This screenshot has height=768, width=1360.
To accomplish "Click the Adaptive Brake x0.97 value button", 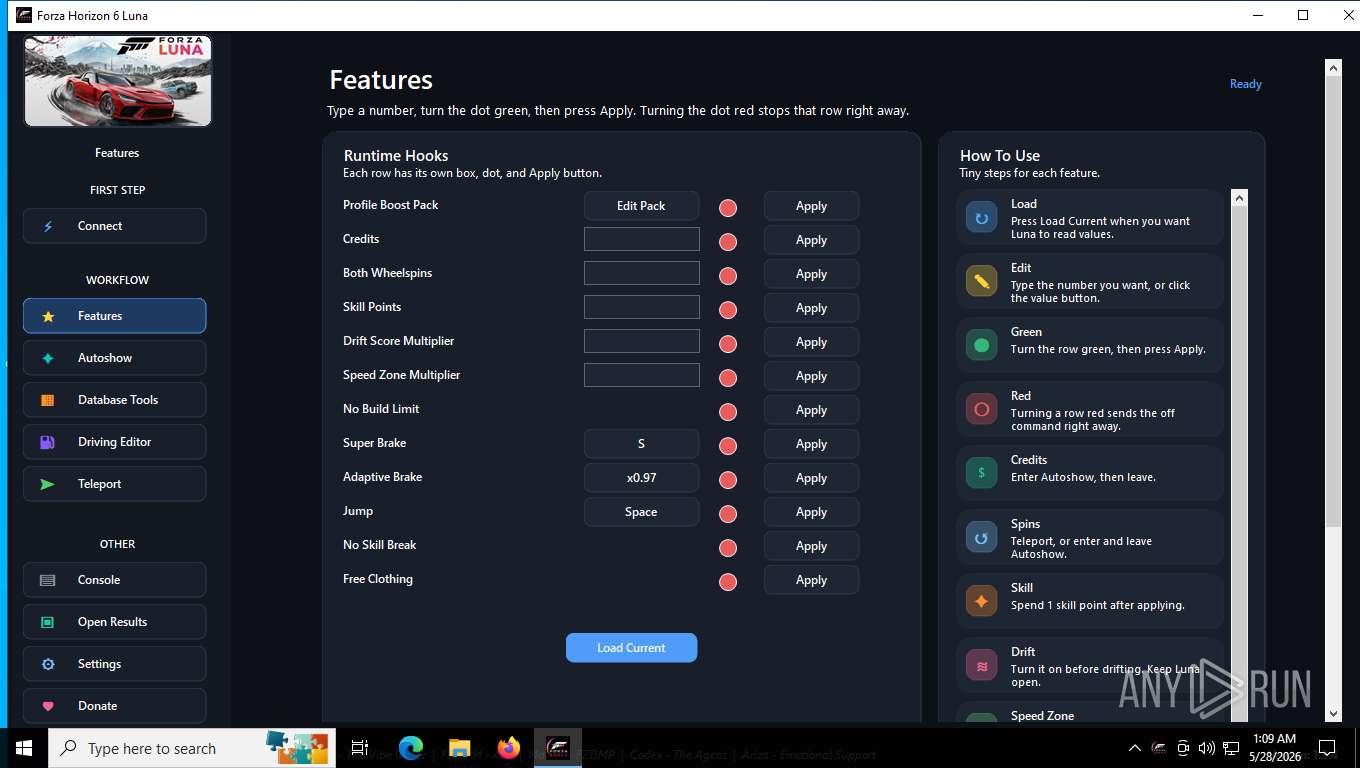I will click(x=641, y=478).
